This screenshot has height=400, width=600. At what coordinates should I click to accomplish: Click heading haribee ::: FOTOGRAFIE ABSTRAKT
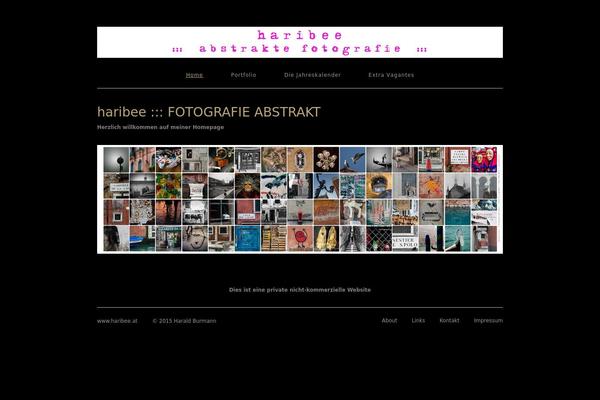[x=209, y=112]
